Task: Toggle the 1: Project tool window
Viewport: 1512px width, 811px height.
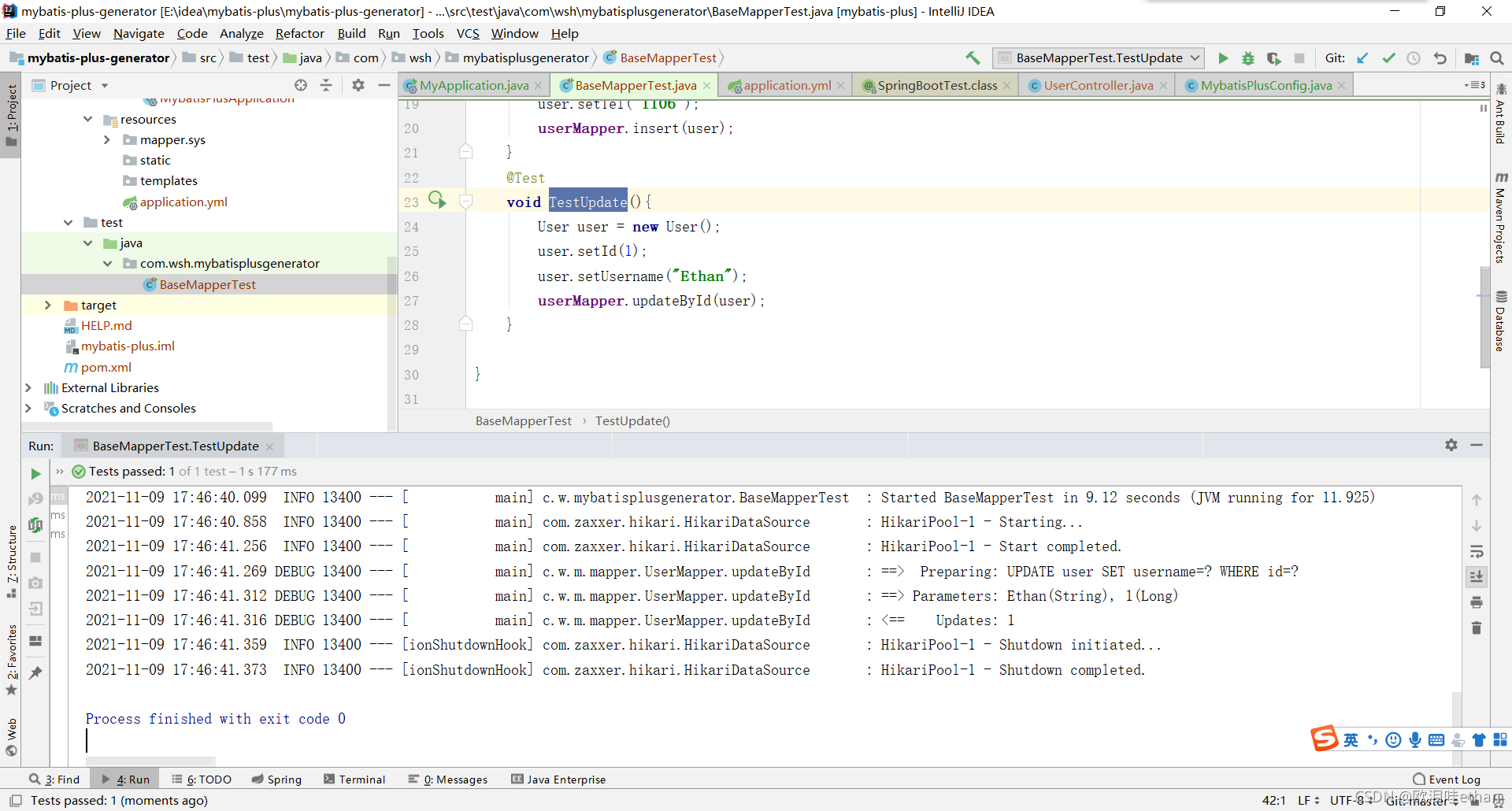Action: (11, 115)
